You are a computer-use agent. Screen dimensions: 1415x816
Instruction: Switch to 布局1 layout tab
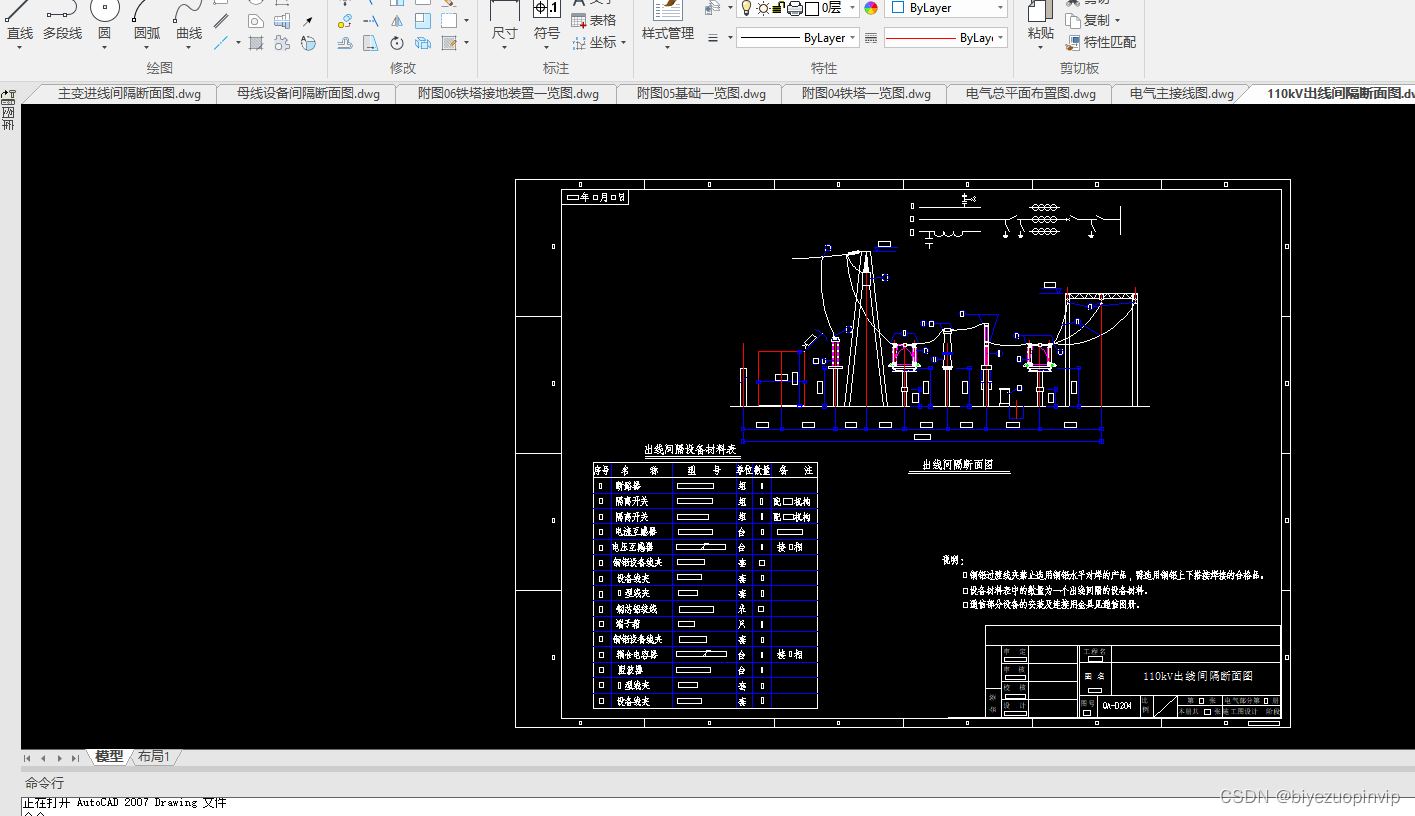154,757
